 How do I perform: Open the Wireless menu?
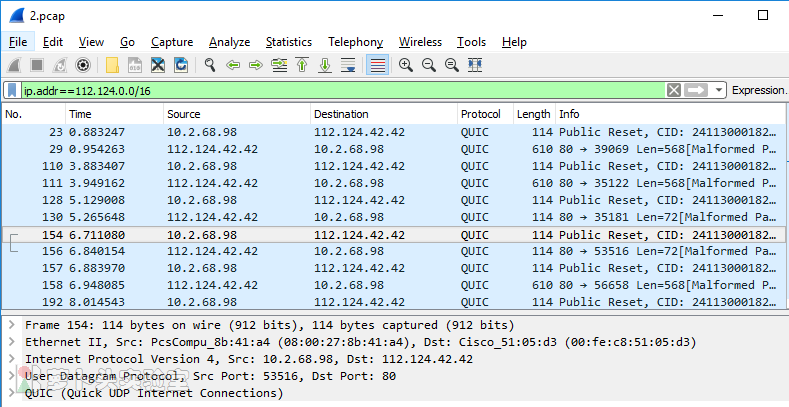pos(420,42)
